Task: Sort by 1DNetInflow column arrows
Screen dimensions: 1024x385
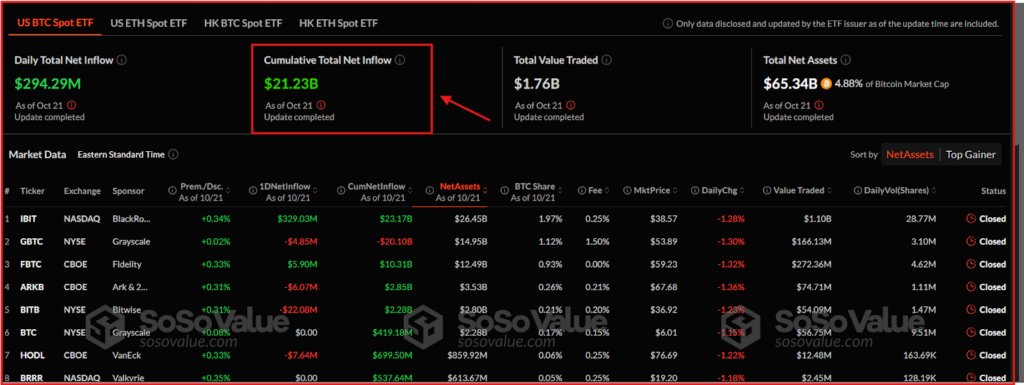Action: 315,191
